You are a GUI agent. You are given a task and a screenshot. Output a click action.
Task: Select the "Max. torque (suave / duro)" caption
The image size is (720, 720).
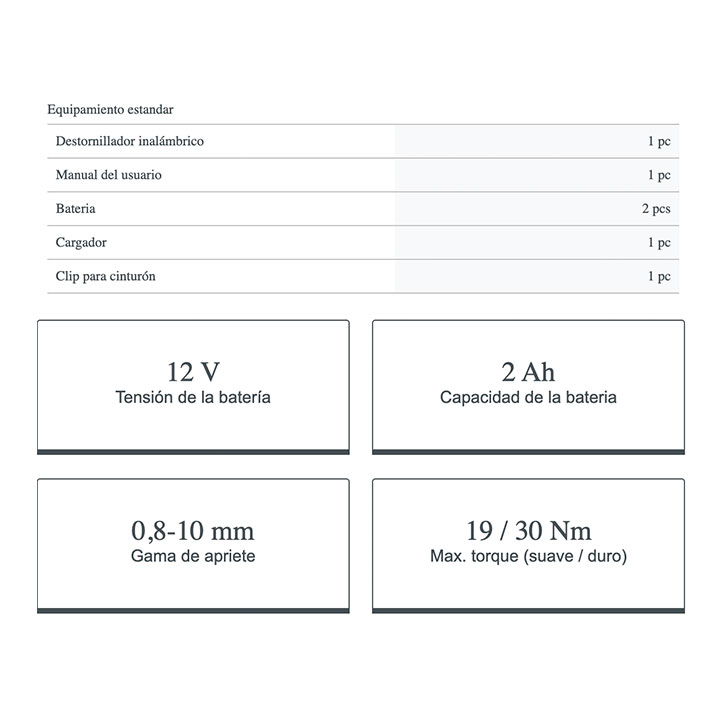[528, 555]
